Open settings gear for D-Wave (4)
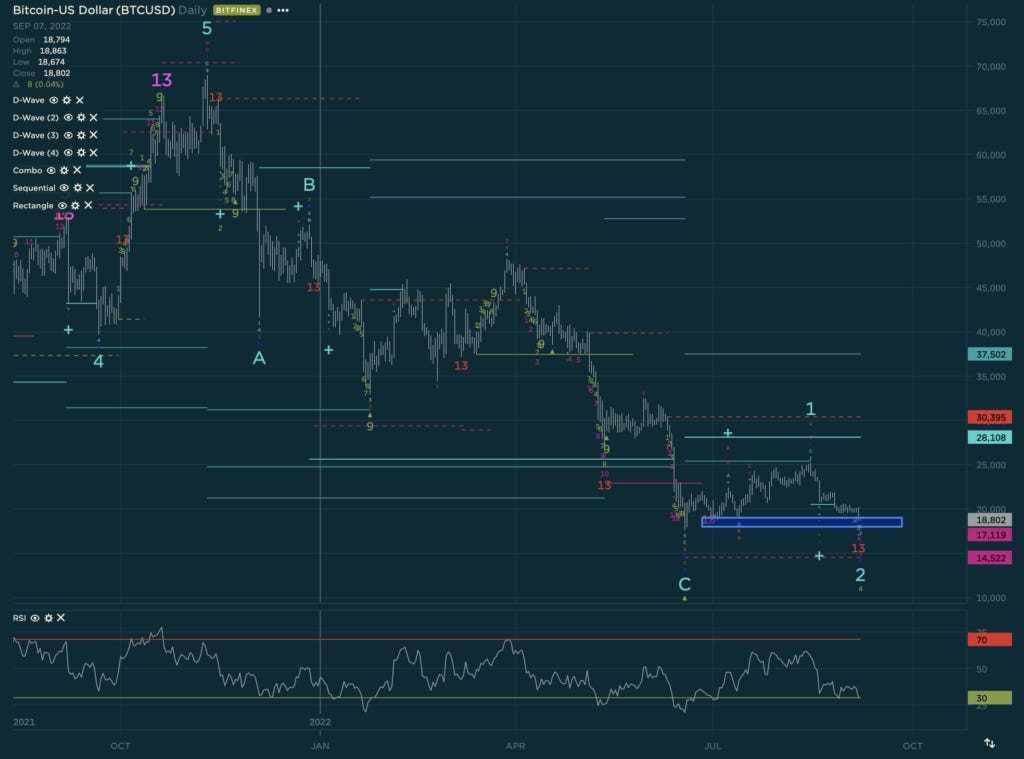The width and height of the screenshot is (1024, 759). (x=81, y=153)
